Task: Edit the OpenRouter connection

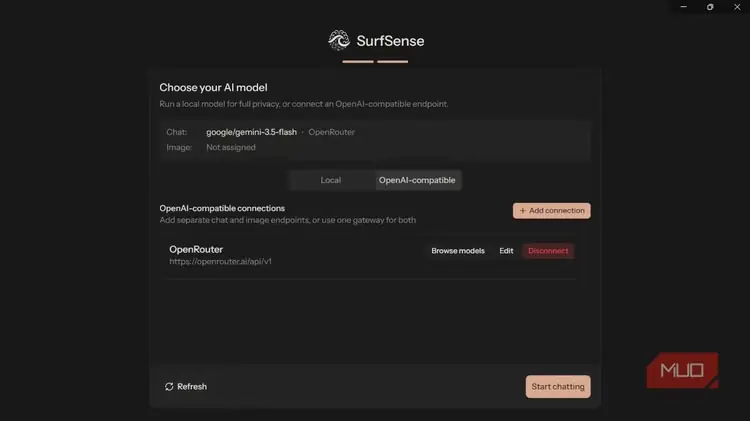Action: pyautogui.click(x=506, y=251)
